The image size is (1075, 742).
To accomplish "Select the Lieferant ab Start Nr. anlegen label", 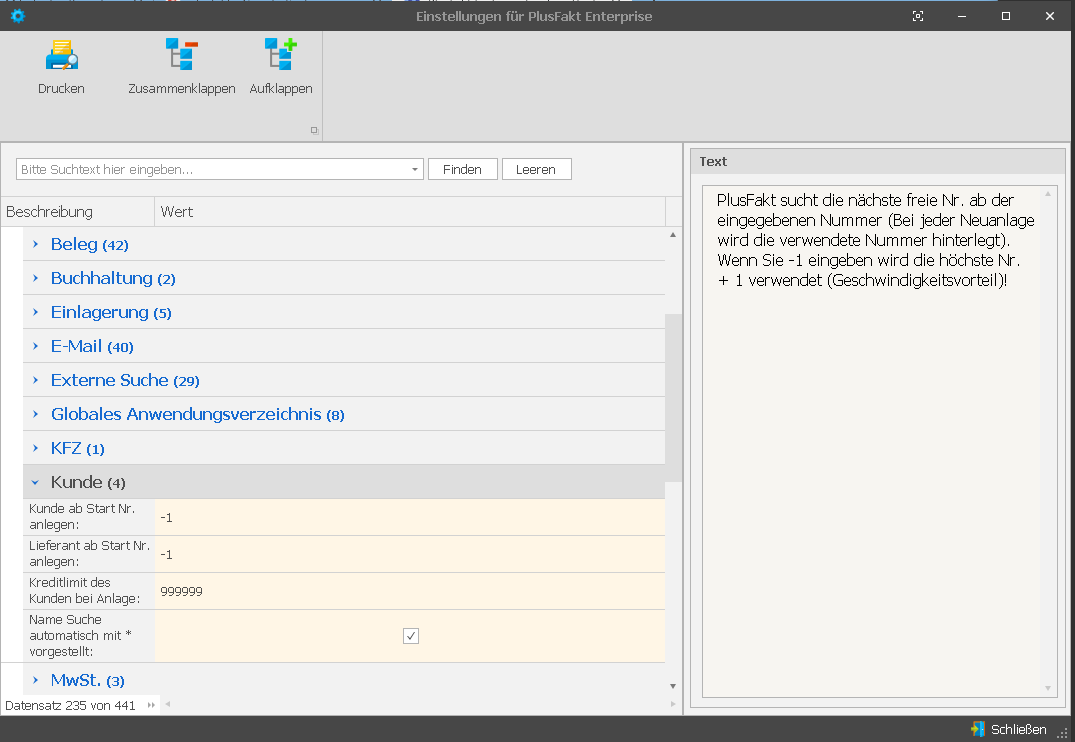I will [x=88, y=554].
